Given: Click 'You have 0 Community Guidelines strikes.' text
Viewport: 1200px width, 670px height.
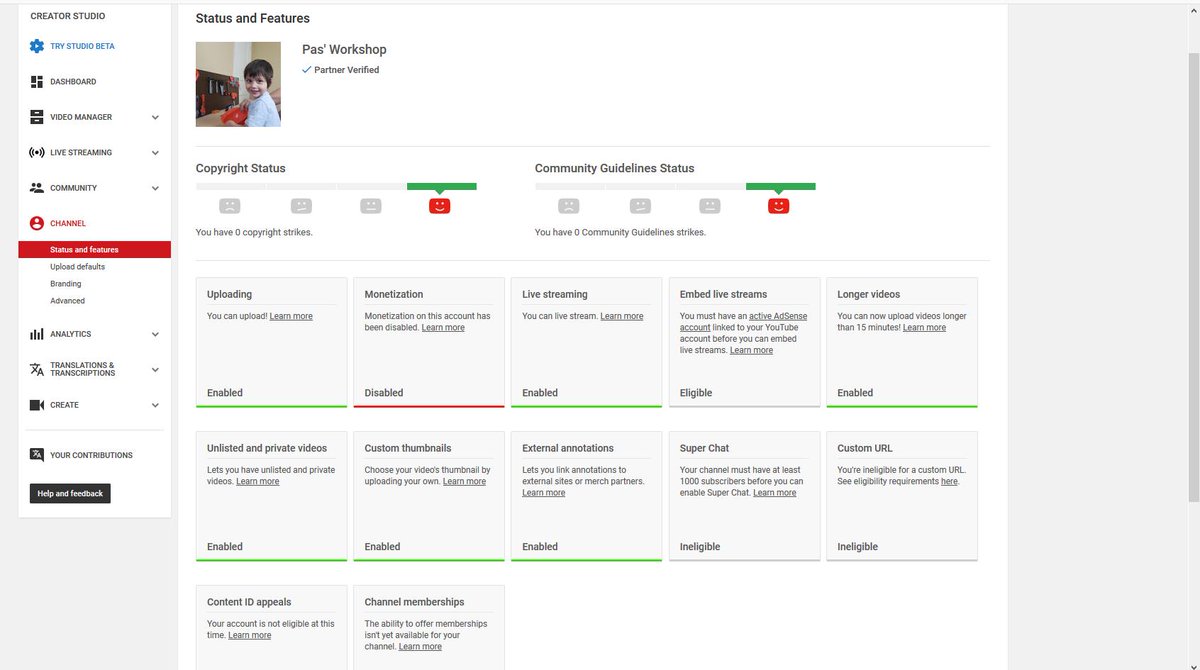Looking at the screenshot, I should (620, 233).
